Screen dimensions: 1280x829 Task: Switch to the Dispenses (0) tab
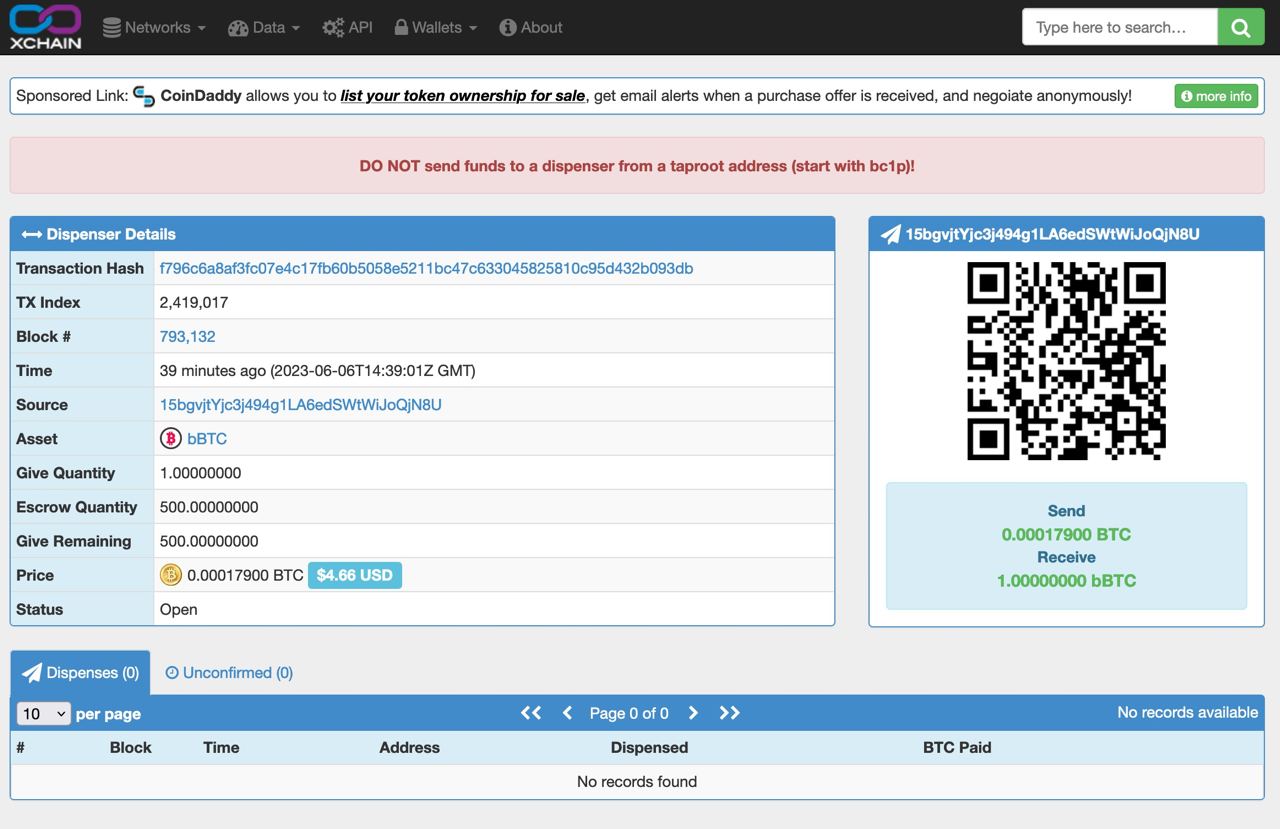pos(80,673)
